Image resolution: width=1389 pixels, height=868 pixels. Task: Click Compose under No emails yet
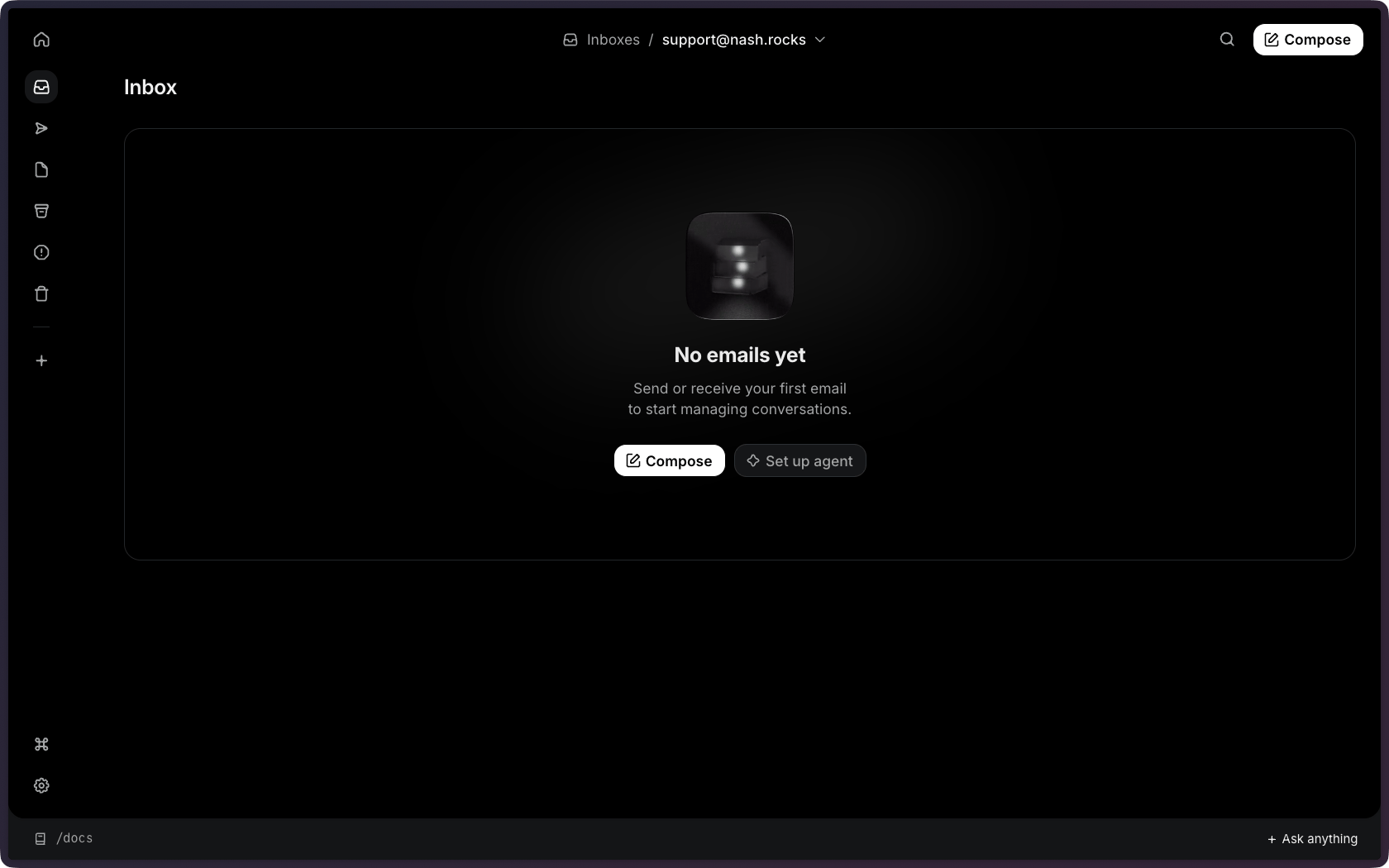[669, 460]
